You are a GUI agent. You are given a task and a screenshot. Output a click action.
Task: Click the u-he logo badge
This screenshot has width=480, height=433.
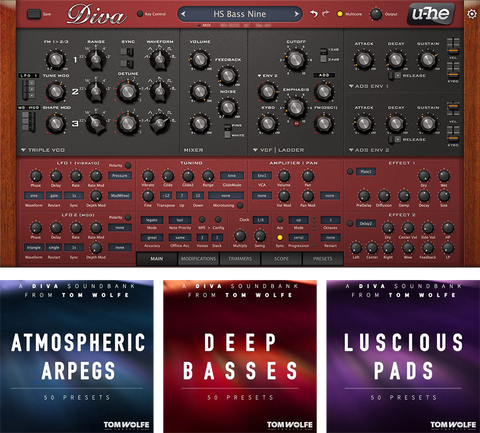[x=431, y=14]
